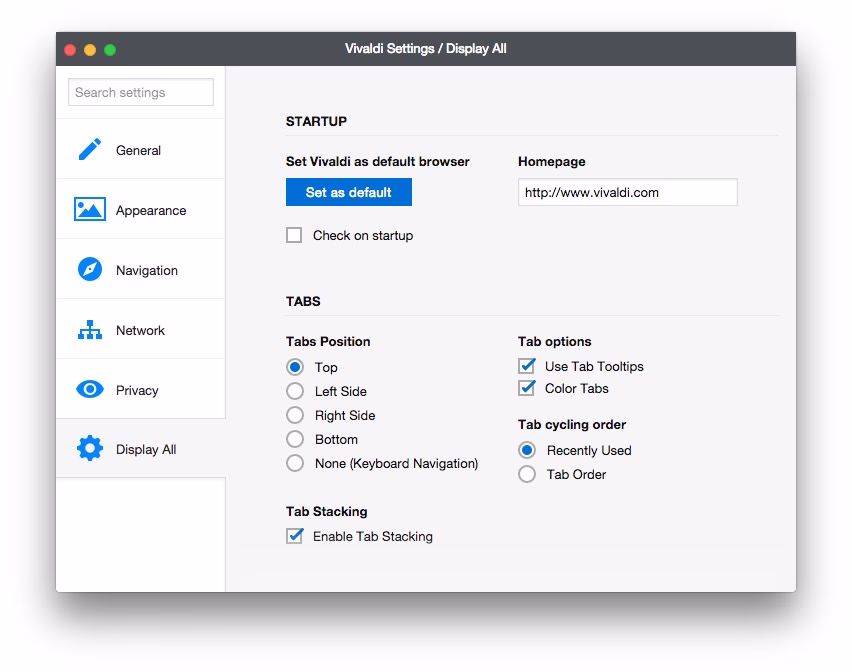Close the Vivaldi Settings window
The width and height of the screenshot is (852, 672).
(x=70, y=50)
